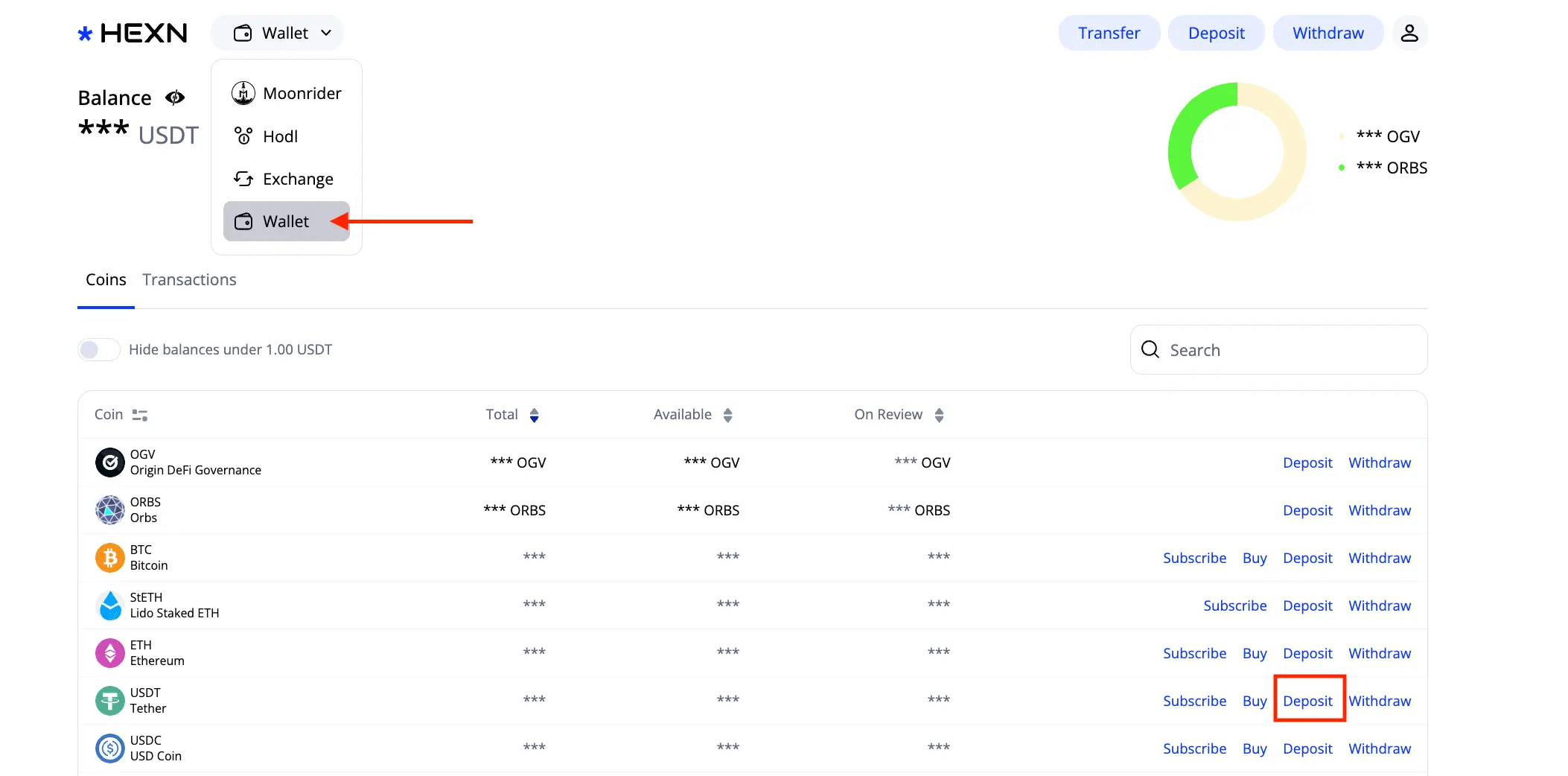Screen dimensions: 1568x776
Task: Click the top Withdraw button
Action: (x=1328, y=33)
